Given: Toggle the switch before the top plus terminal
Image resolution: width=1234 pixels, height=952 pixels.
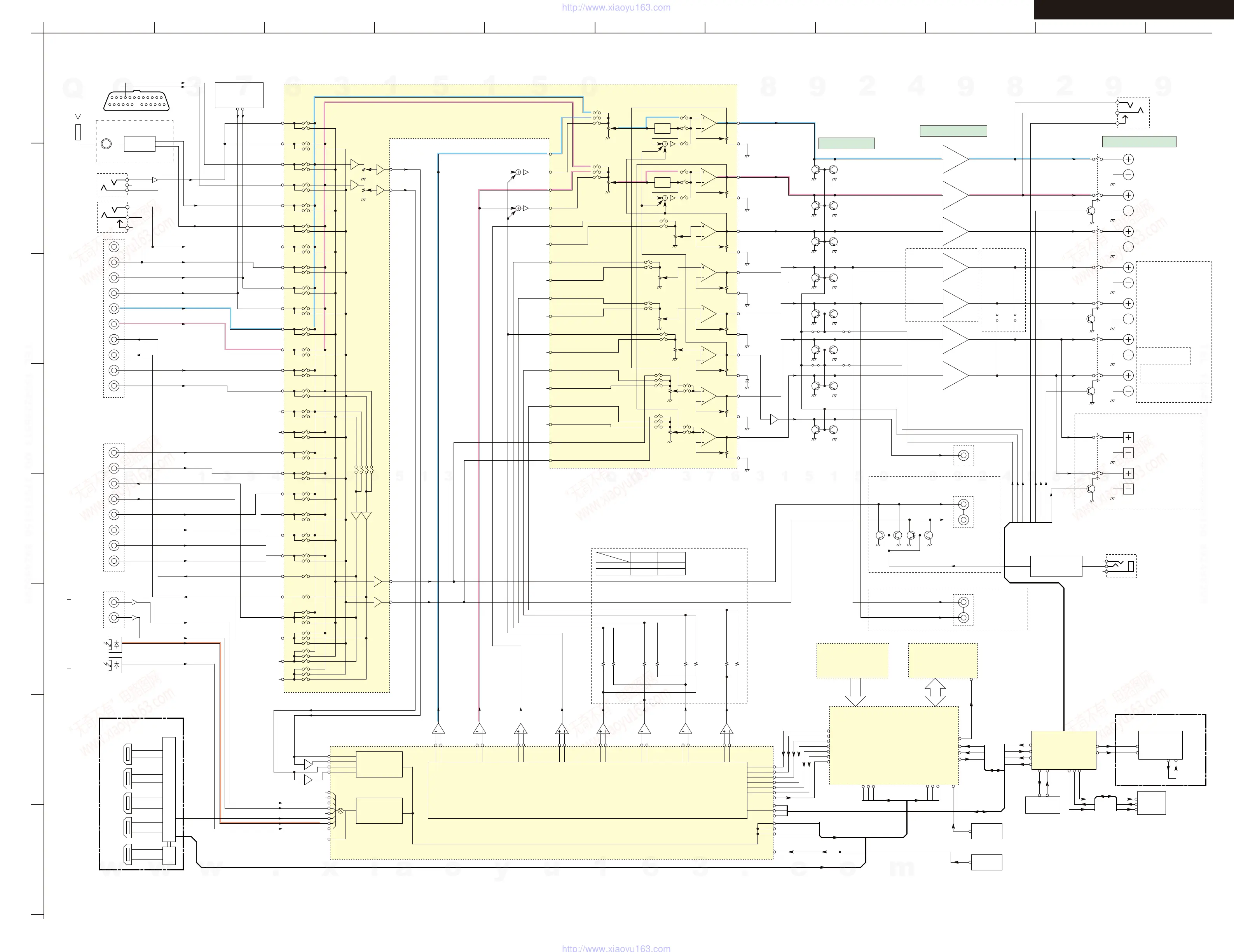Looking at the screenshot, I should point(1097,159).
